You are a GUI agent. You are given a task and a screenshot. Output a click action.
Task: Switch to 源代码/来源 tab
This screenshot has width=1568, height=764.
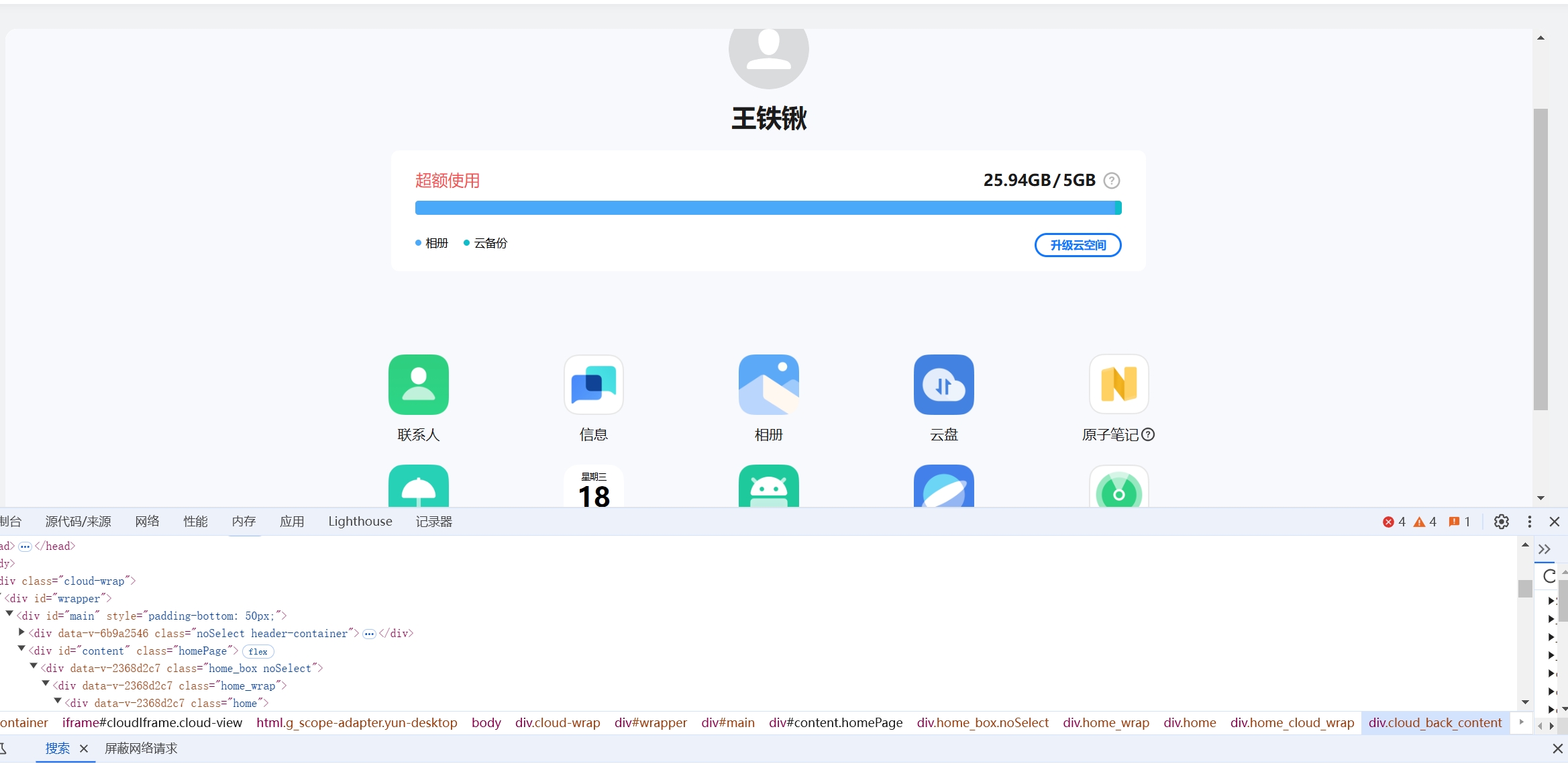(x=78, y=522)
